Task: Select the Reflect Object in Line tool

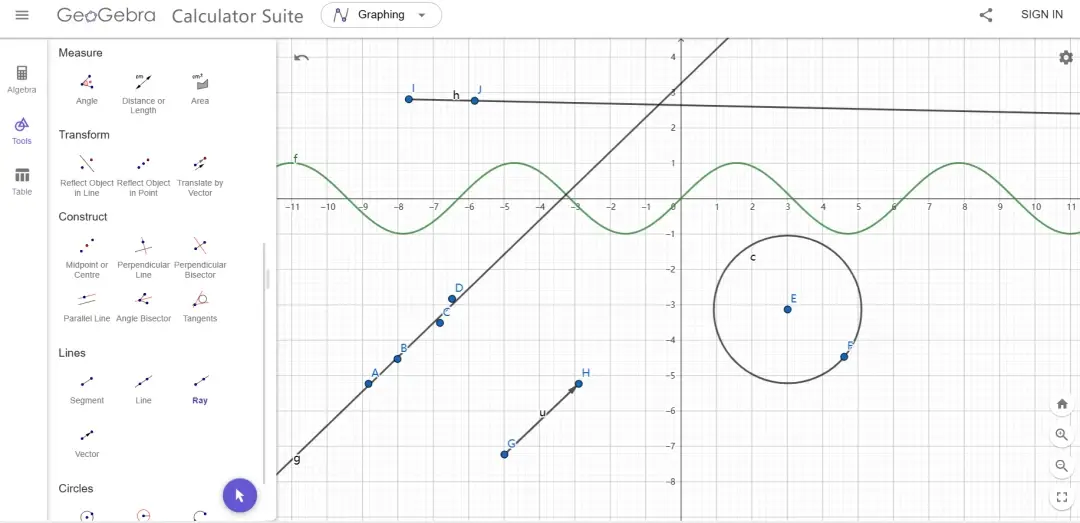Action: coord(87,176)
